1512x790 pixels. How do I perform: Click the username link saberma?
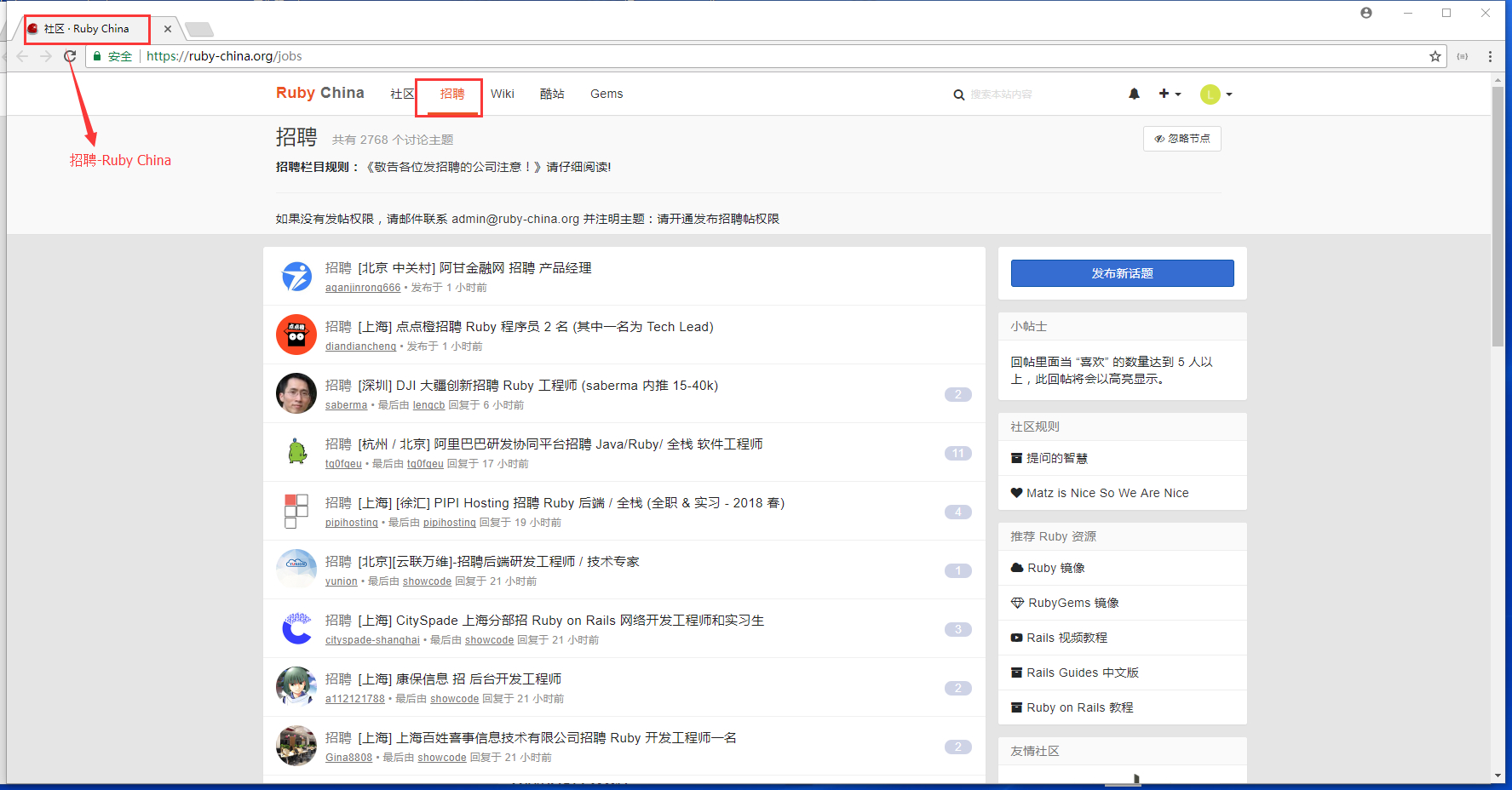tap(346, 405)
